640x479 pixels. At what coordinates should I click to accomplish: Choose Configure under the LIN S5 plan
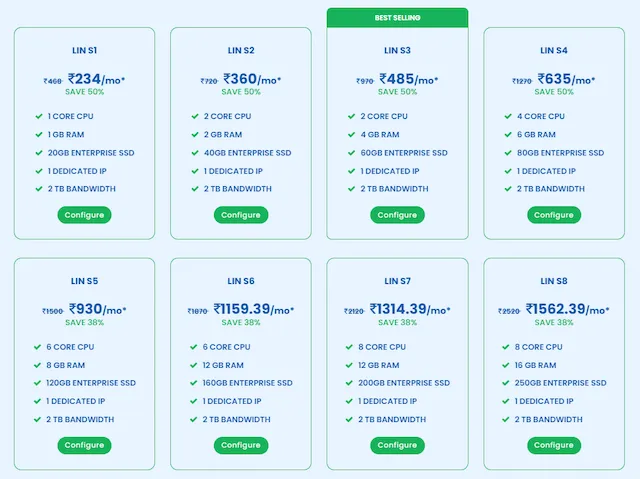[x=84, y=445]
